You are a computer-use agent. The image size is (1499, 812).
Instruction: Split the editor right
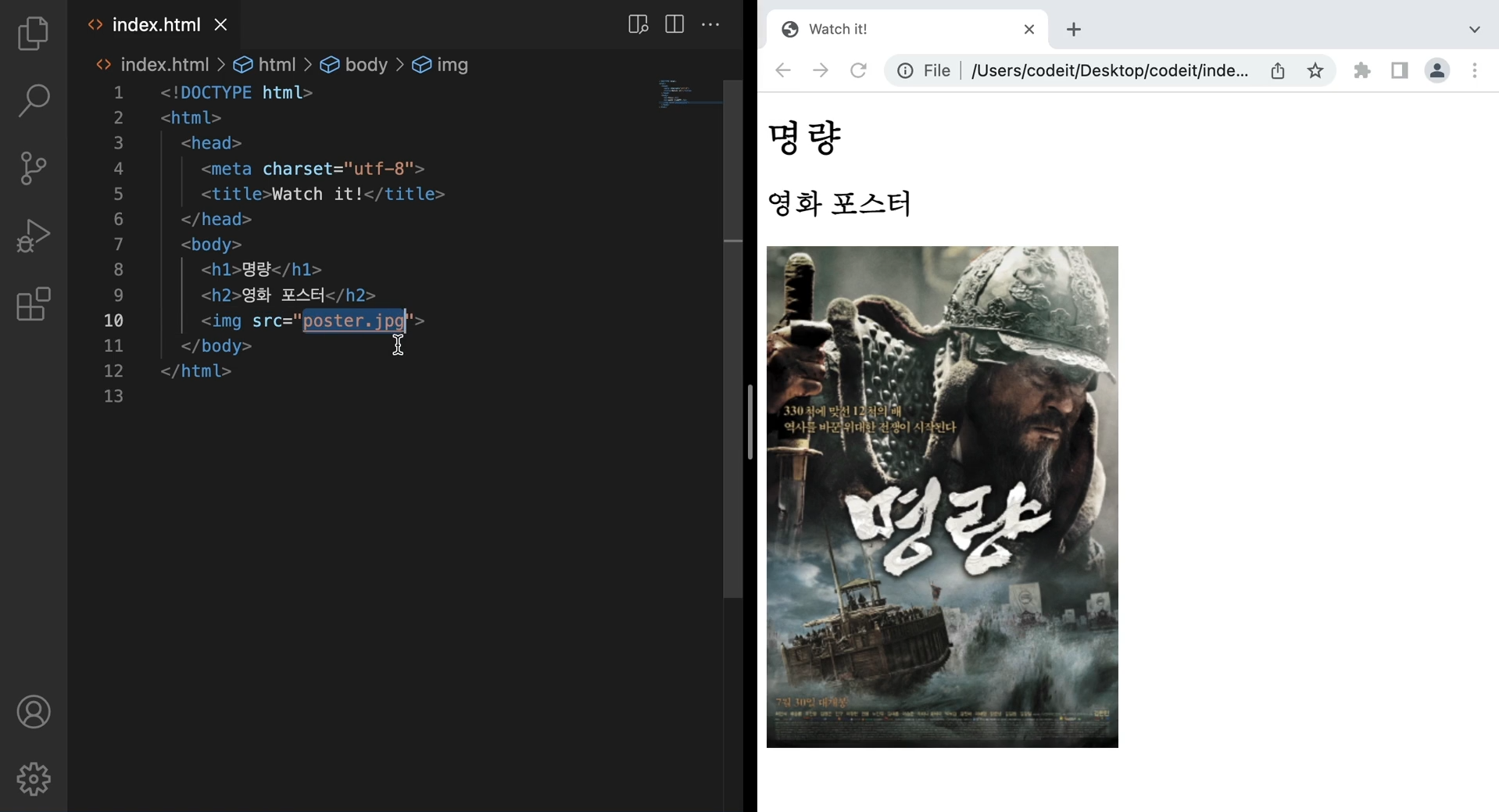click(674, 24)
